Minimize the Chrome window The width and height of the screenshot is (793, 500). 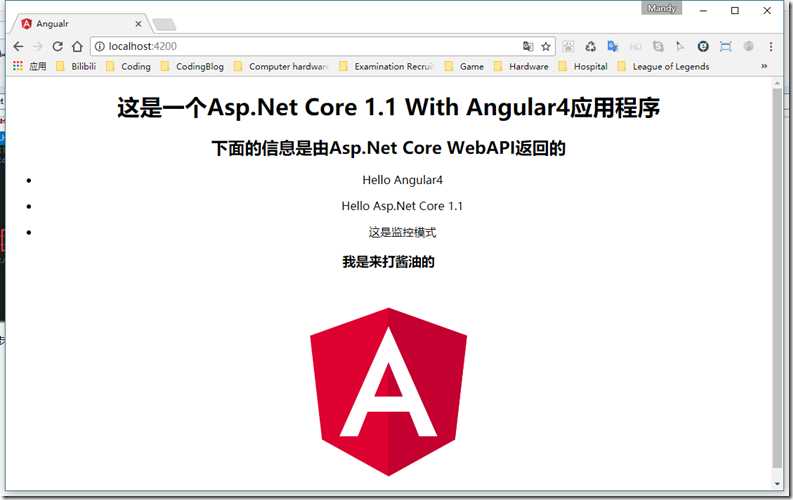coord(703,11)
